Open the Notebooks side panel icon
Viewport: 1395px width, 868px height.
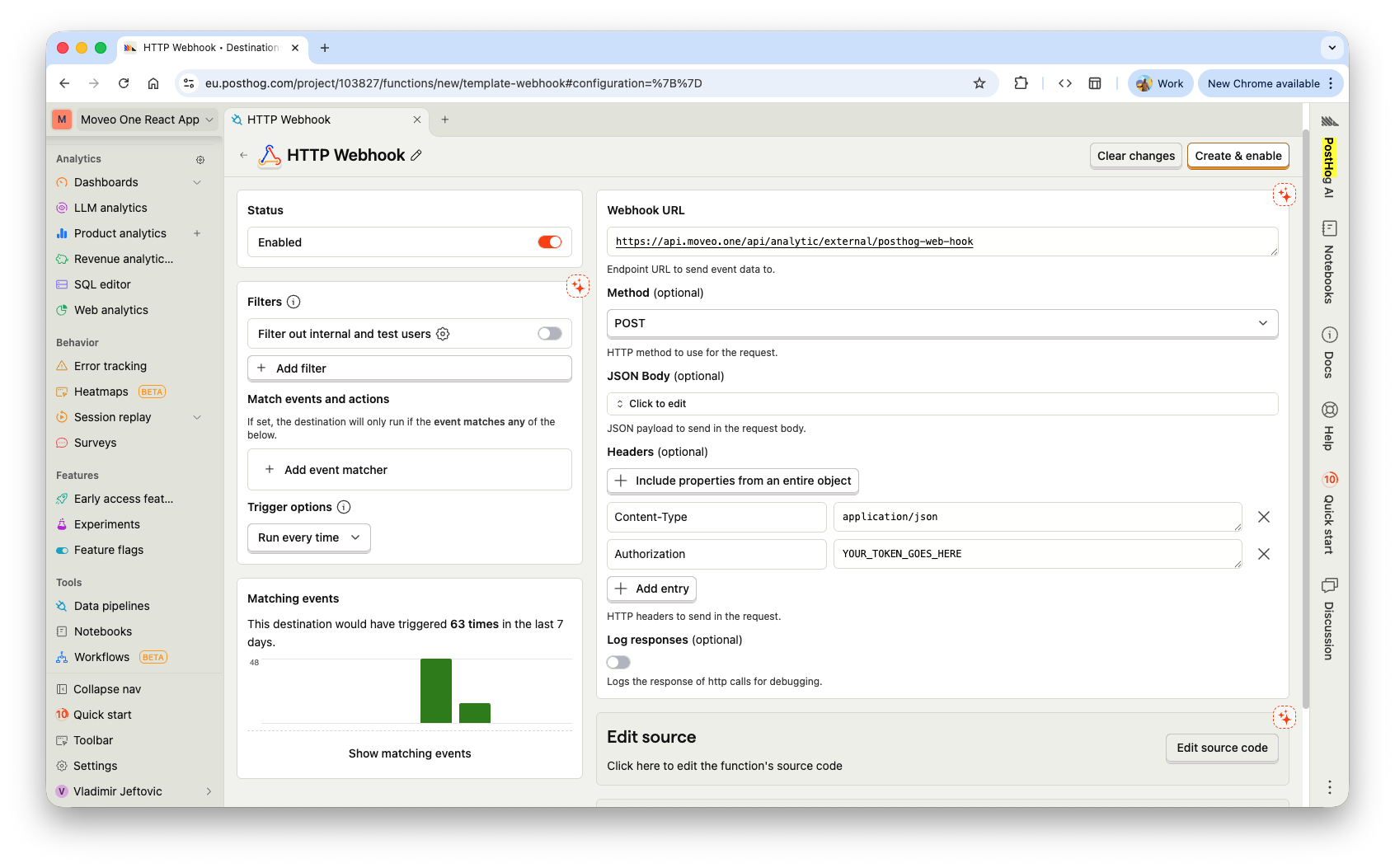(x=1329, y=228)
